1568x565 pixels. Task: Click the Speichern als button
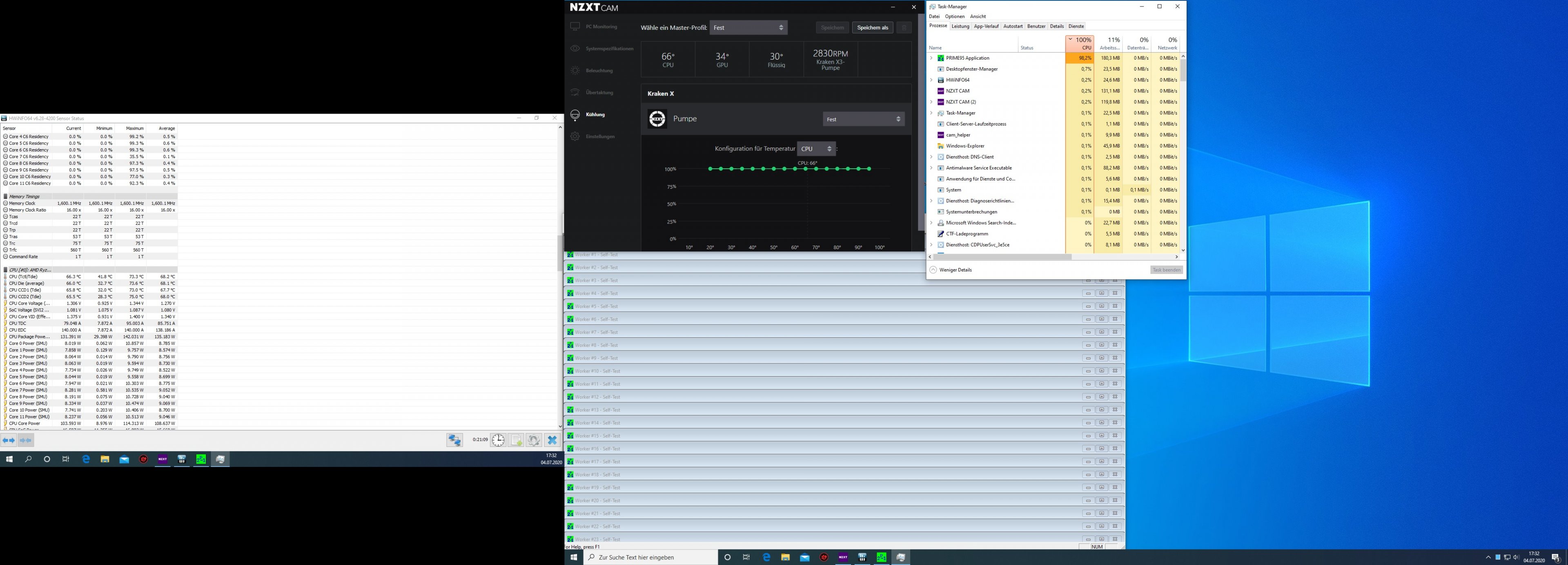(872, 27)
